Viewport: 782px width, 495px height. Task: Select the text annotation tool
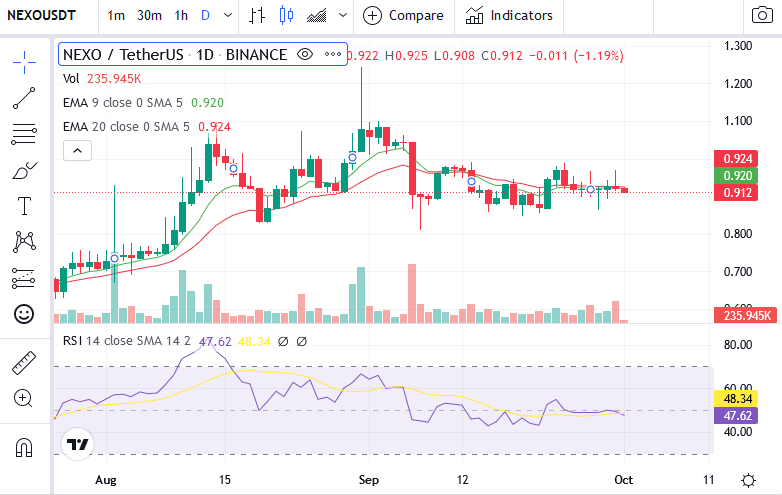pyautogui.click(x=24, y=206)
